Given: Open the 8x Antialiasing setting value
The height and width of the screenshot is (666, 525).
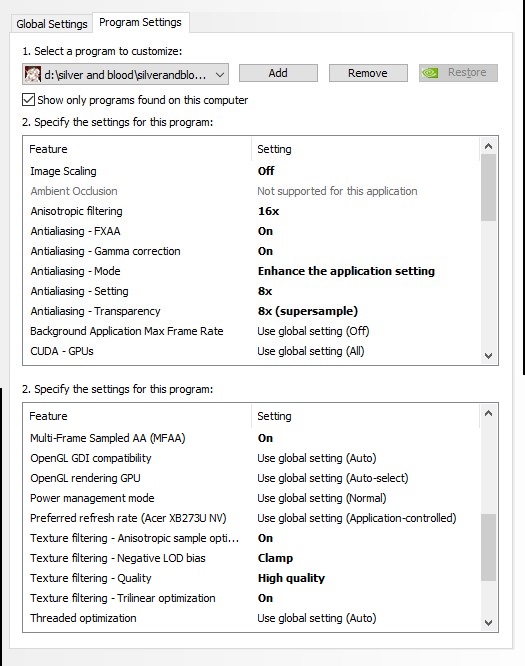Looking at the screenshot, I should (x=265, y=291).
